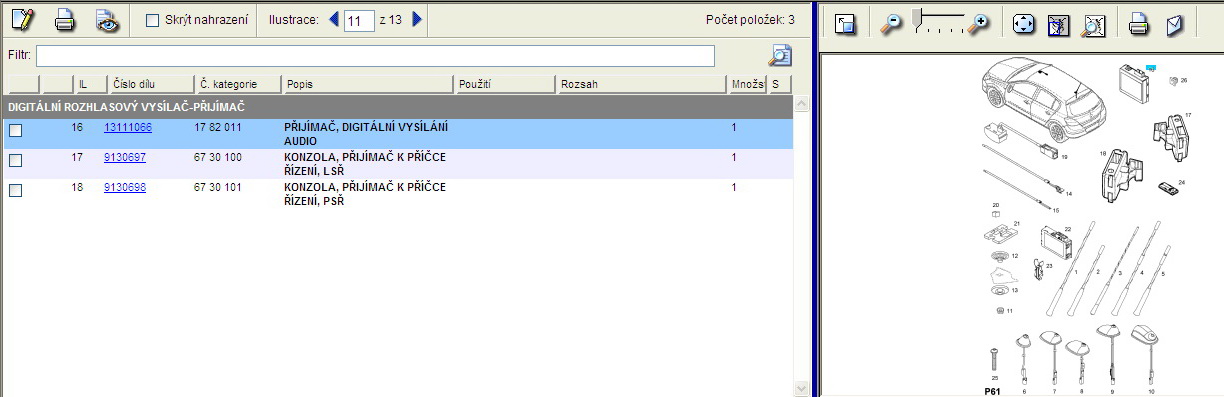
Task: Click the S column header
Action: (x=779, y=85)
